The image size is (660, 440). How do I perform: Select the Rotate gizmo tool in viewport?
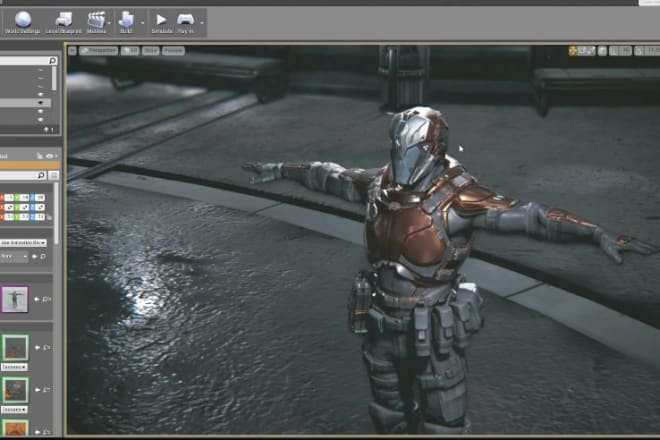[x=582, y=51]
